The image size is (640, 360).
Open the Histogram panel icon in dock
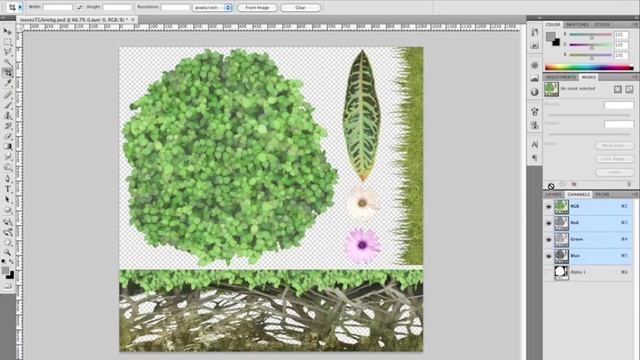[x=535, y=78]
